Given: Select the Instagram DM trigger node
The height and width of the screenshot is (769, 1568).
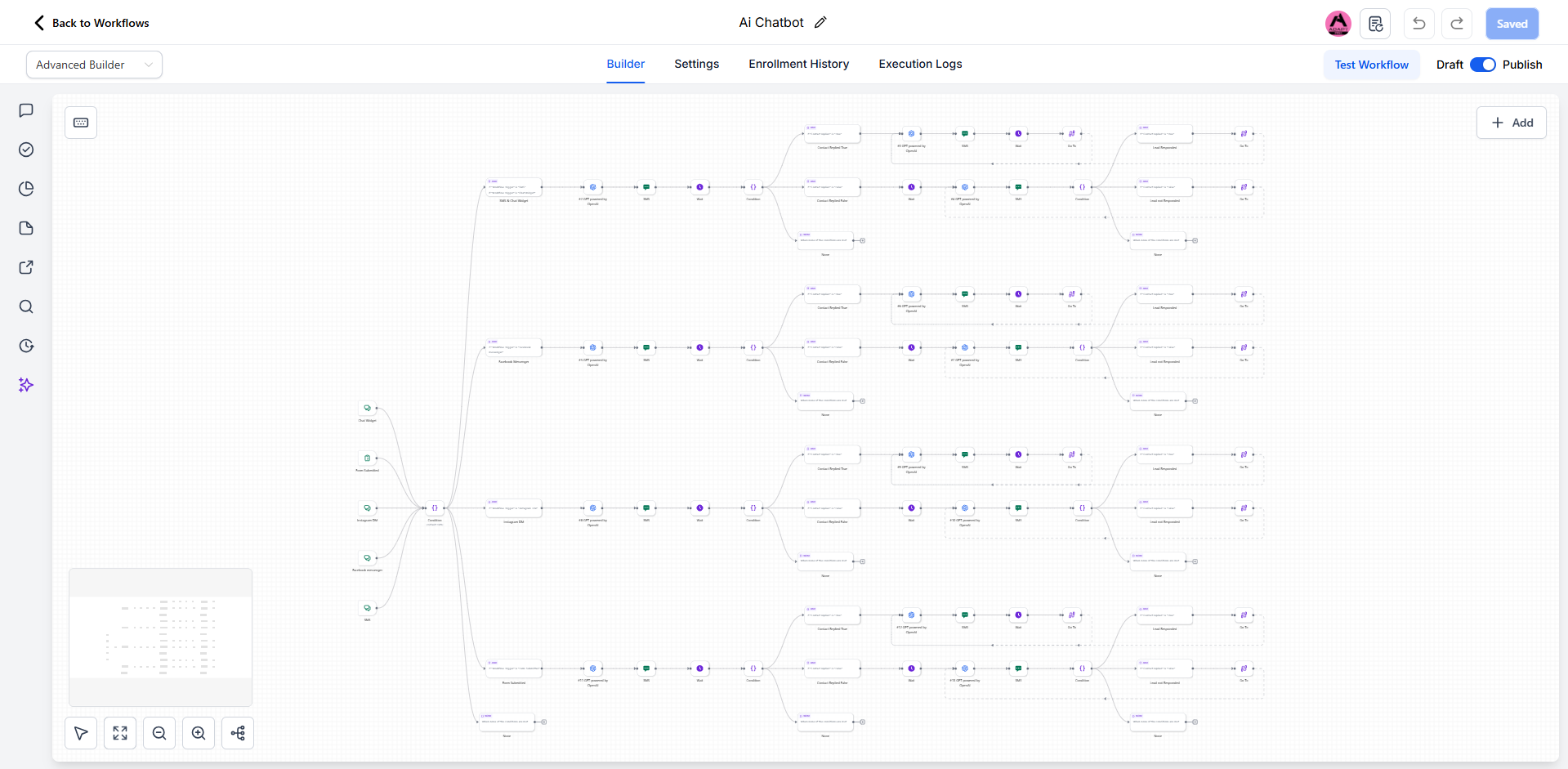Looking at the screenshot, I should pos(368,507).
